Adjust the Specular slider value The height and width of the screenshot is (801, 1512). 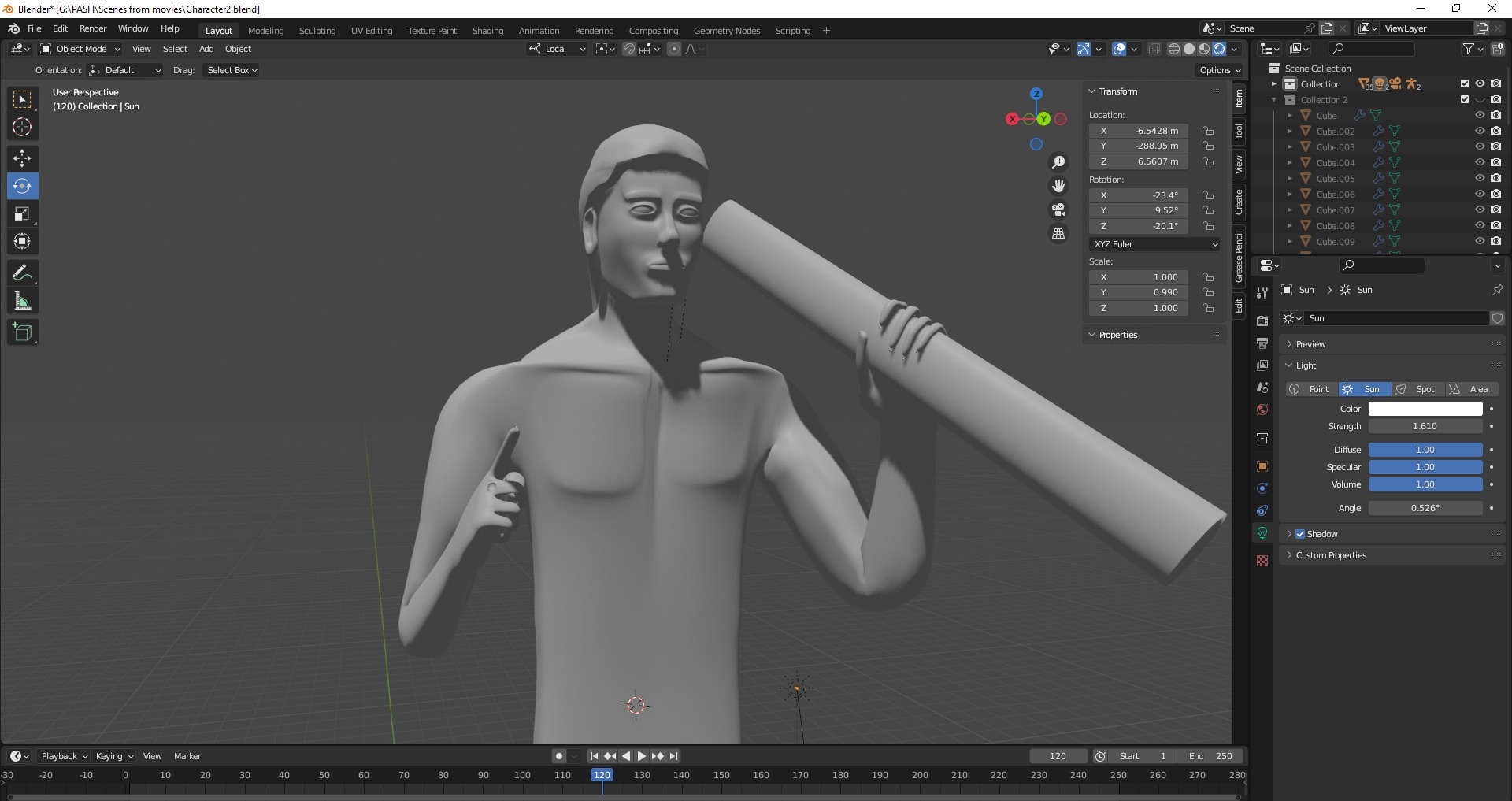[1425, 467]
